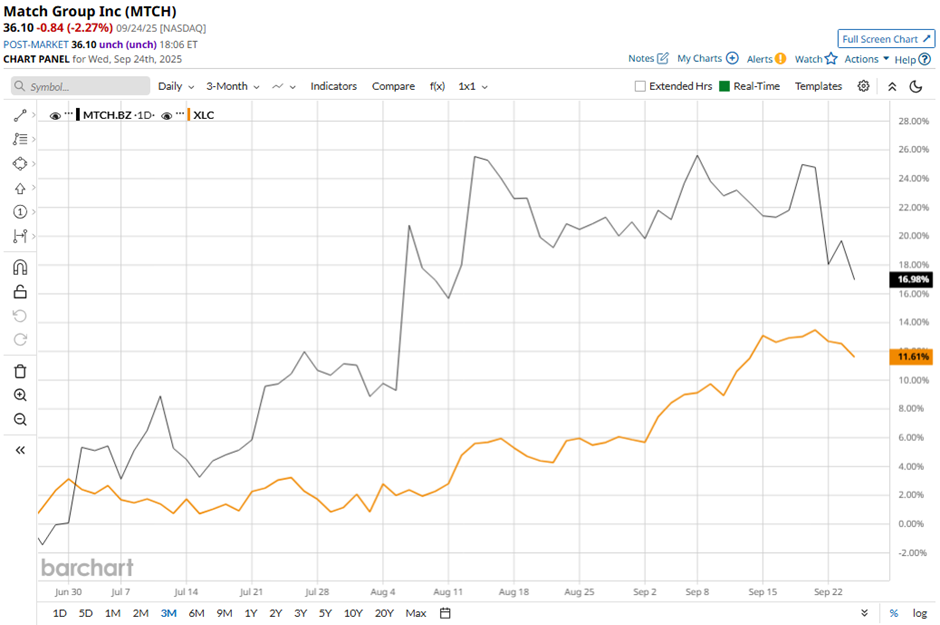Screen dimensions: 940x625
Task: Select the 6M time range
Action: click(197, 613)
